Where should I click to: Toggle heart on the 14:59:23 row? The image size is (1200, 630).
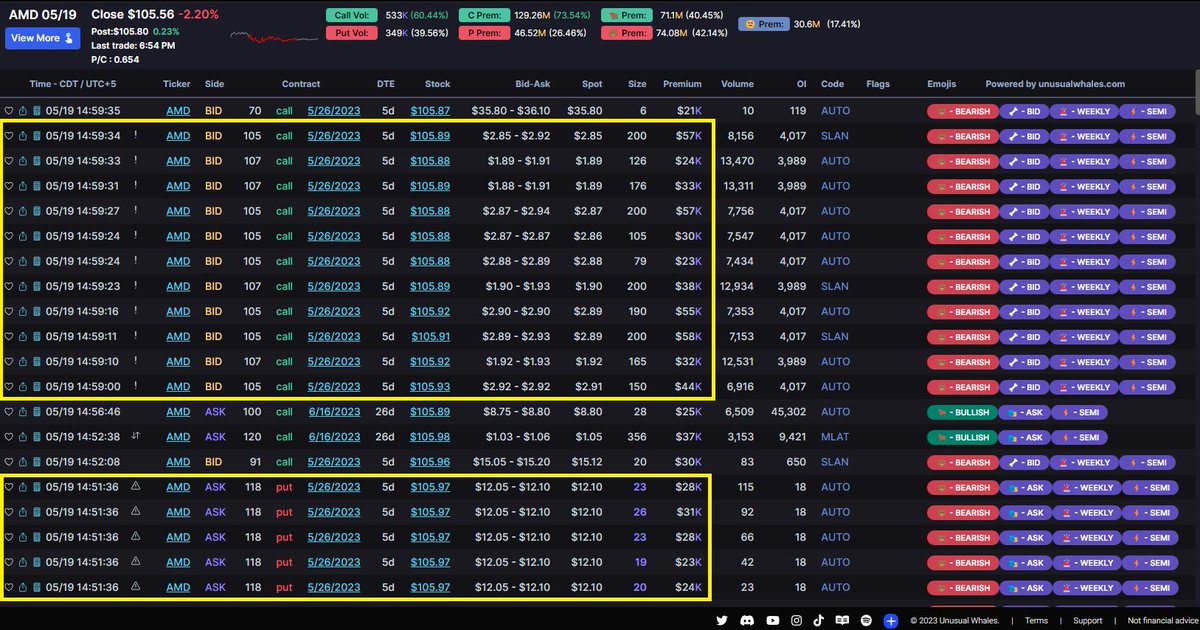coord(9,286)
